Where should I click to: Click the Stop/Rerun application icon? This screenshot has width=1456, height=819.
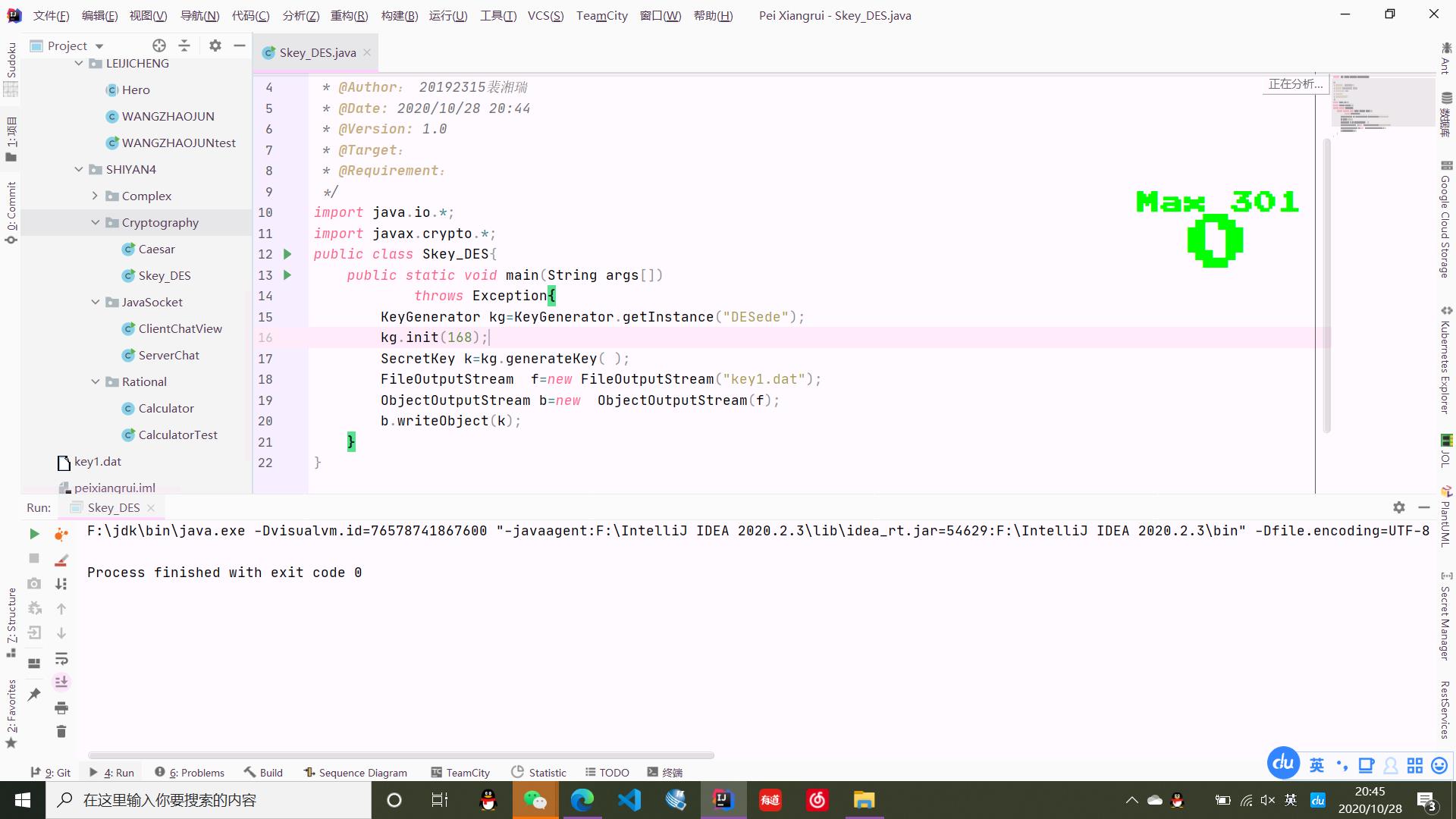[34, 558]
